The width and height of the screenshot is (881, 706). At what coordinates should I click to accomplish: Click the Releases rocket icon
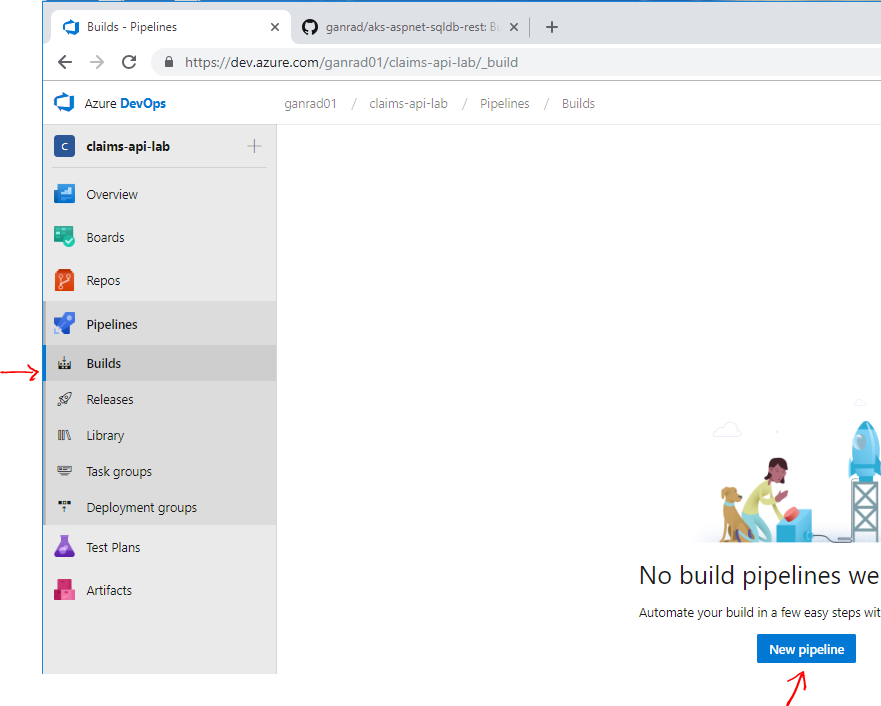(x=65, y=399)
